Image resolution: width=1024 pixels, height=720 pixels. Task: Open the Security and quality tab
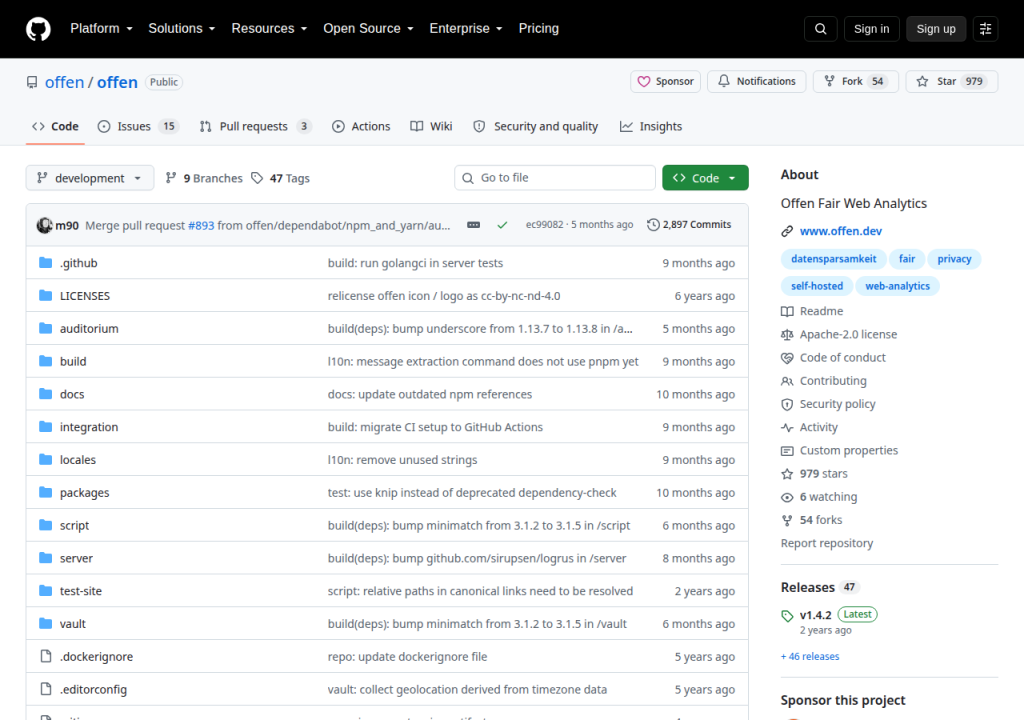tap(536, 126)
